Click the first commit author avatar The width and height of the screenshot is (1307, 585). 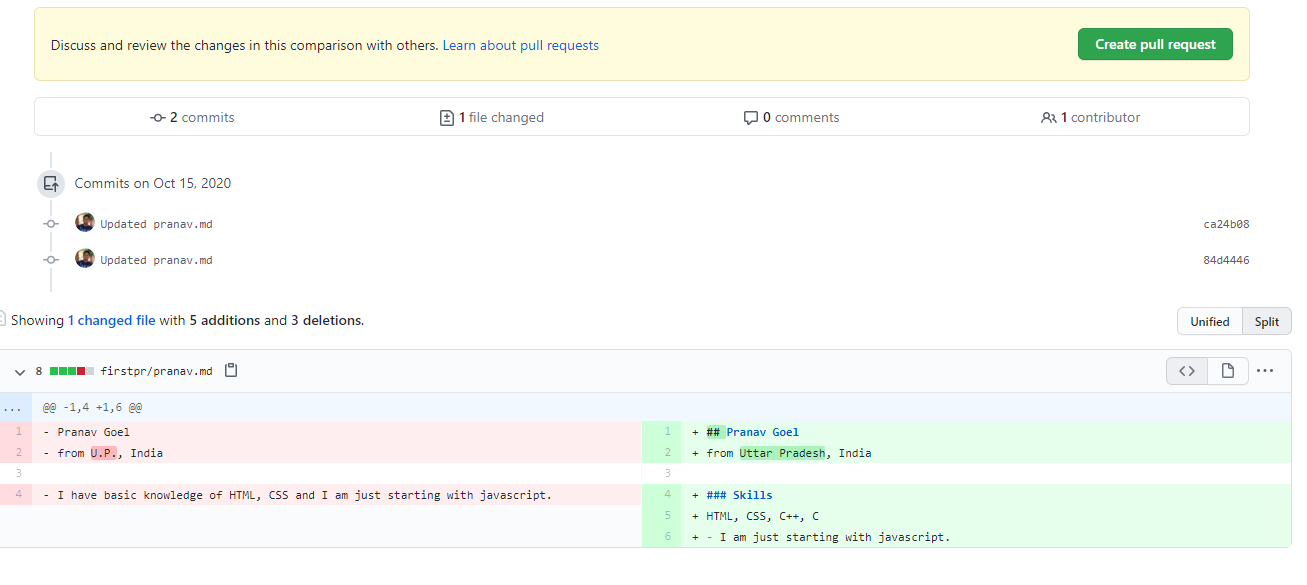coord(85,223)
